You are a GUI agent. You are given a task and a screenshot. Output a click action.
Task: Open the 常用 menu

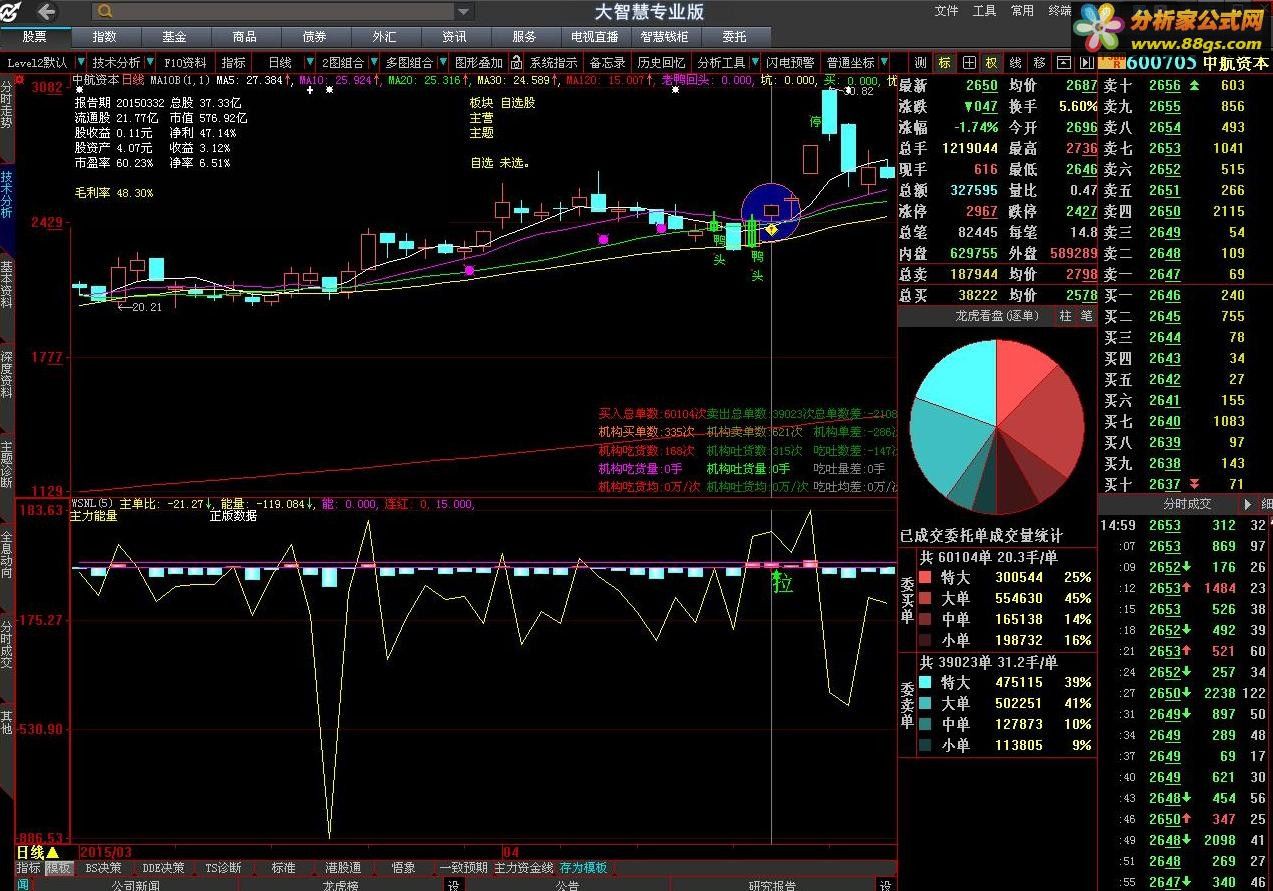click(x=1022, y=11)
